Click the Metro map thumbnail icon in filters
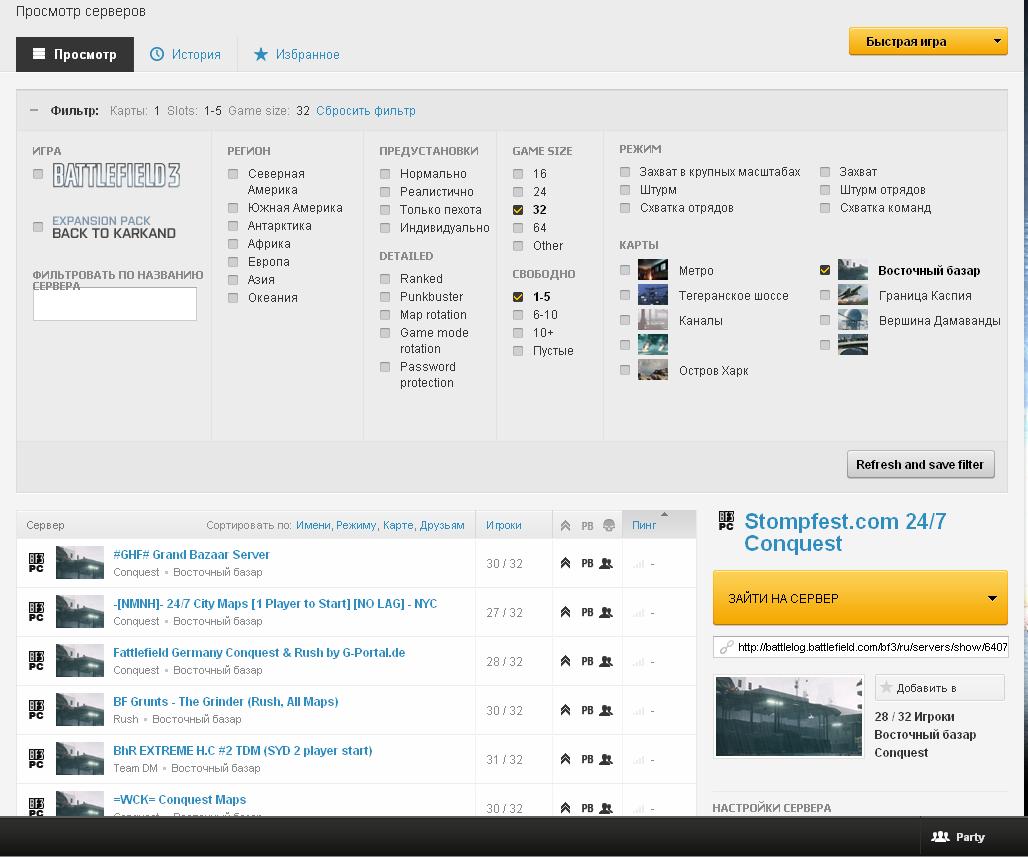Viewport: 1028px width, 857px height. tap(652, 271)
